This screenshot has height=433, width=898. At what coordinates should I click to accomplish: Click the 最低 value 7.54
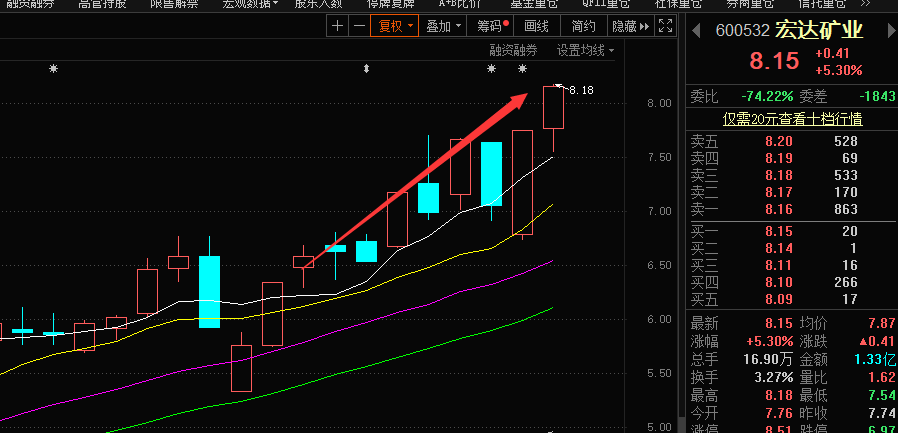[x=881, y=395]
